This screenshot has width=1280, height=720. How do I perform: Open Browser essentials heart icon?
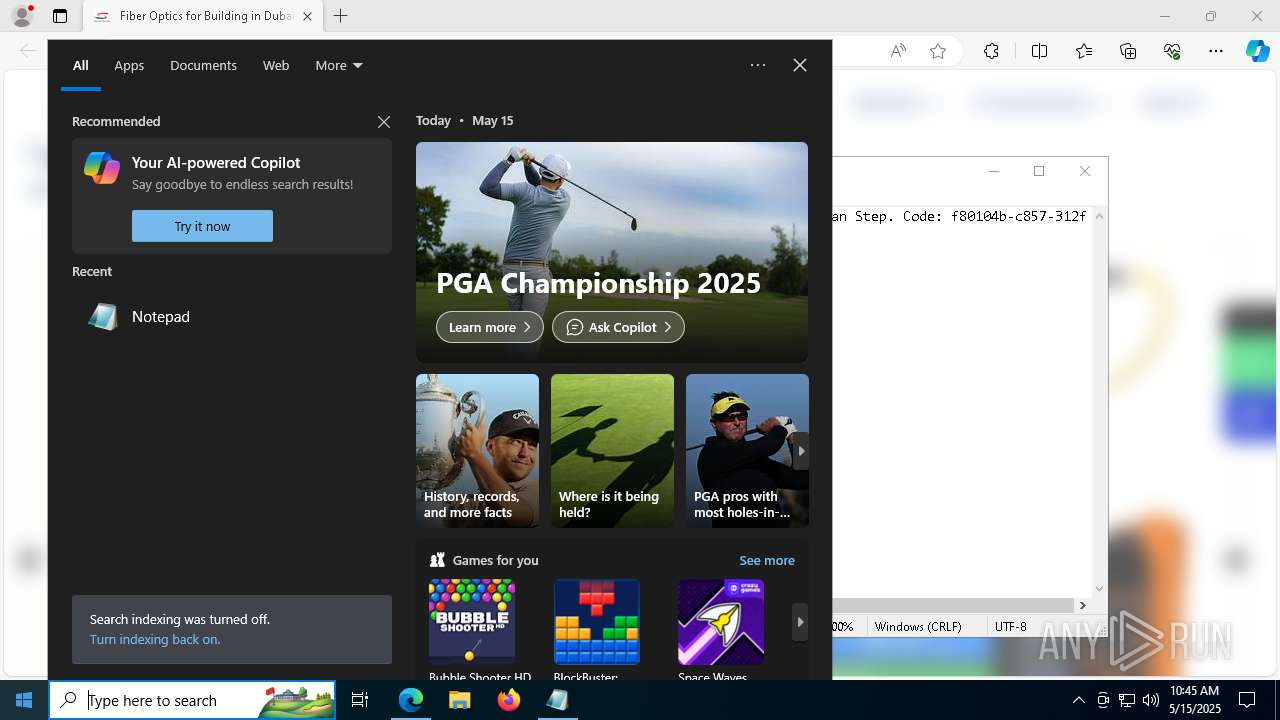(1172, 51)
